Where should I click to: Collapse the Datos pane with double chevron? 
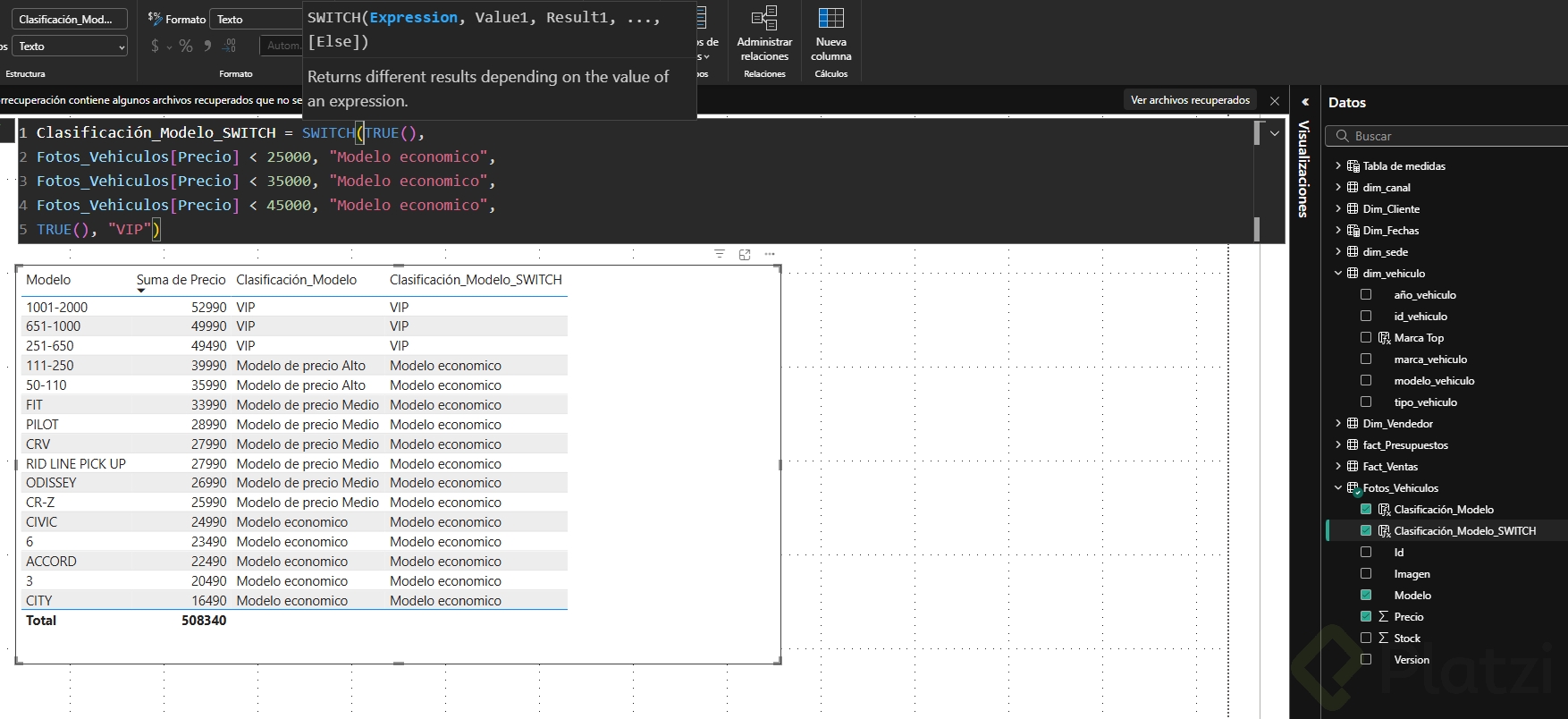coord(1305,102)
